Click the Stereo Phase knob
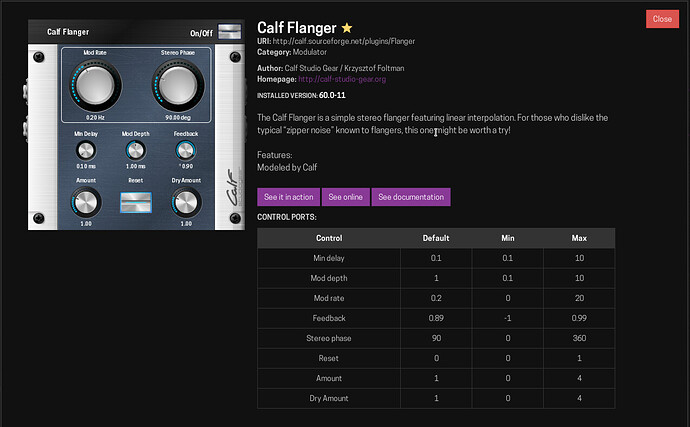The image size is (690, 427). [178, 85]
